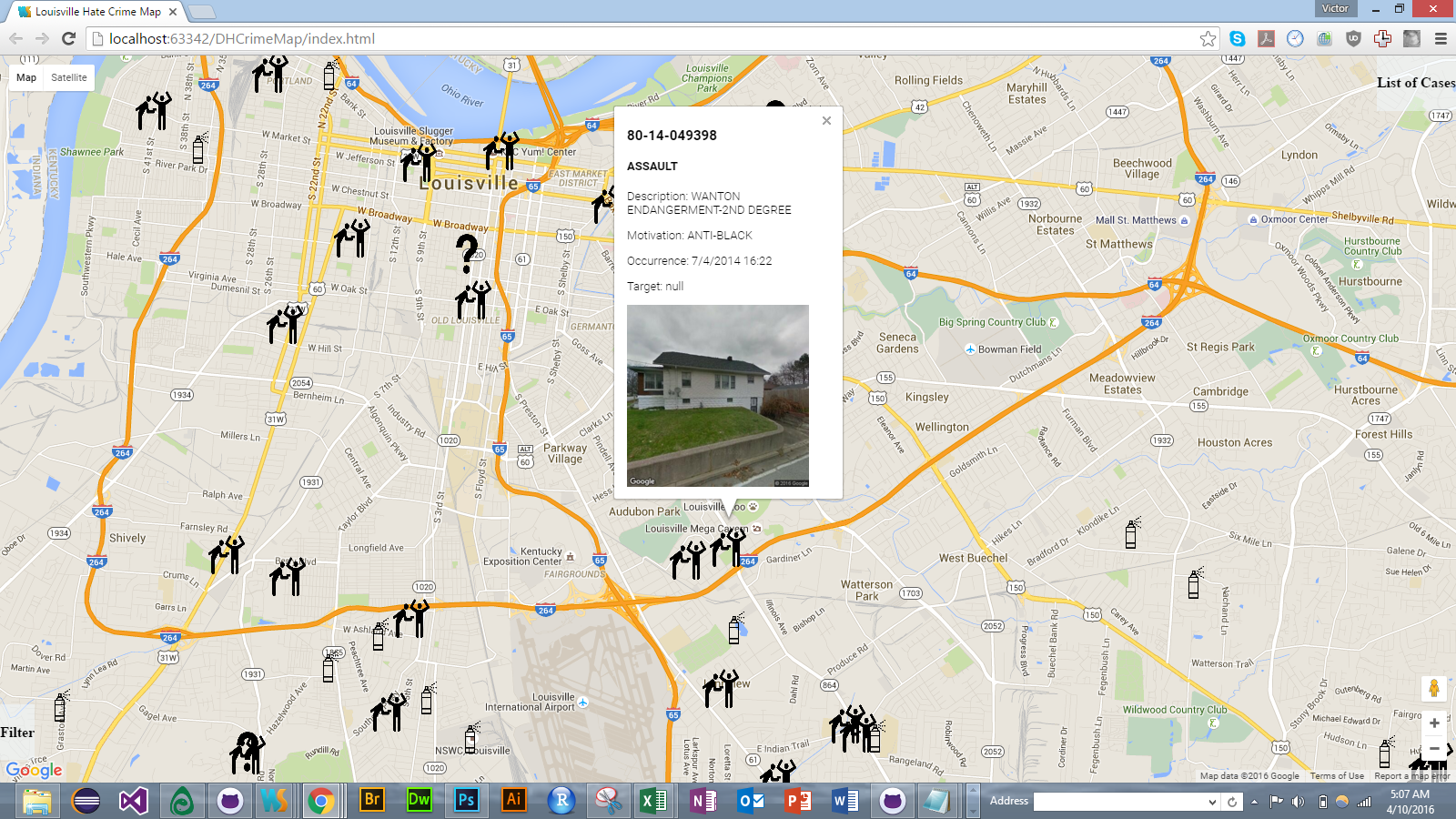Select the Map view type
The height and width of the screenshot is (819, 1456).
click(26, 77)
